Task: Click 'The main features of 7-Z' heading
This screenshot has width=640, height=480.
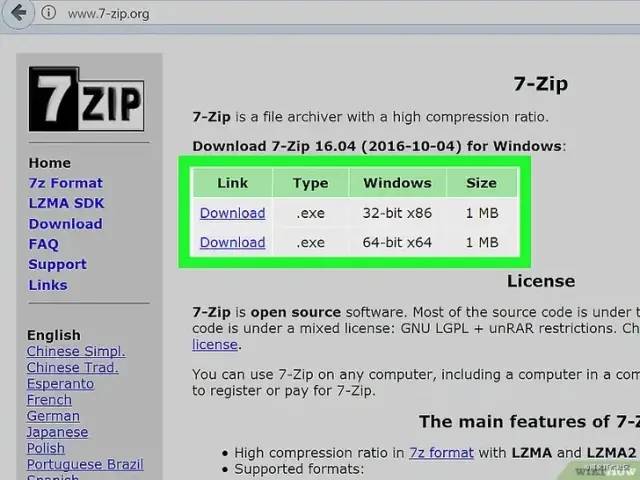Action: (x=529, y=422)
